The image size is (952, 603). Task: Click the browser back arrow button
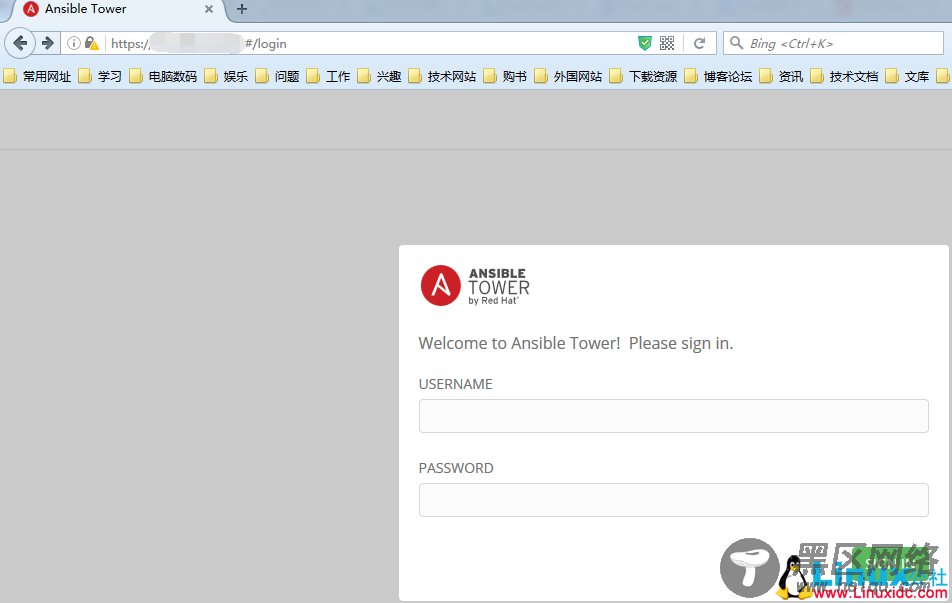20,43
